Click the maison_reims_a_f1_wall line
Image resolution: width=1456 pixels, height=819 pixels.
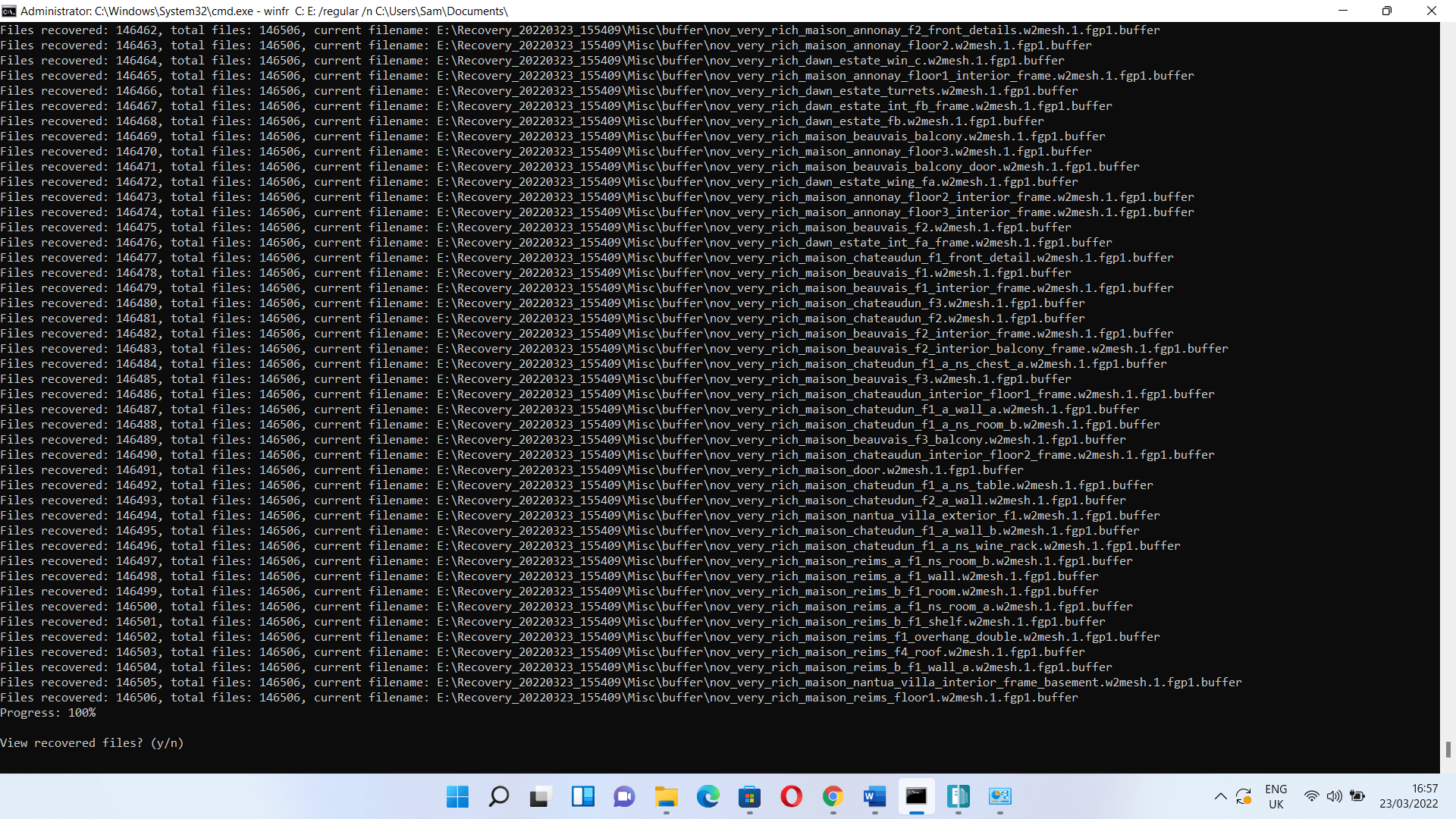(x=549, y=576)
